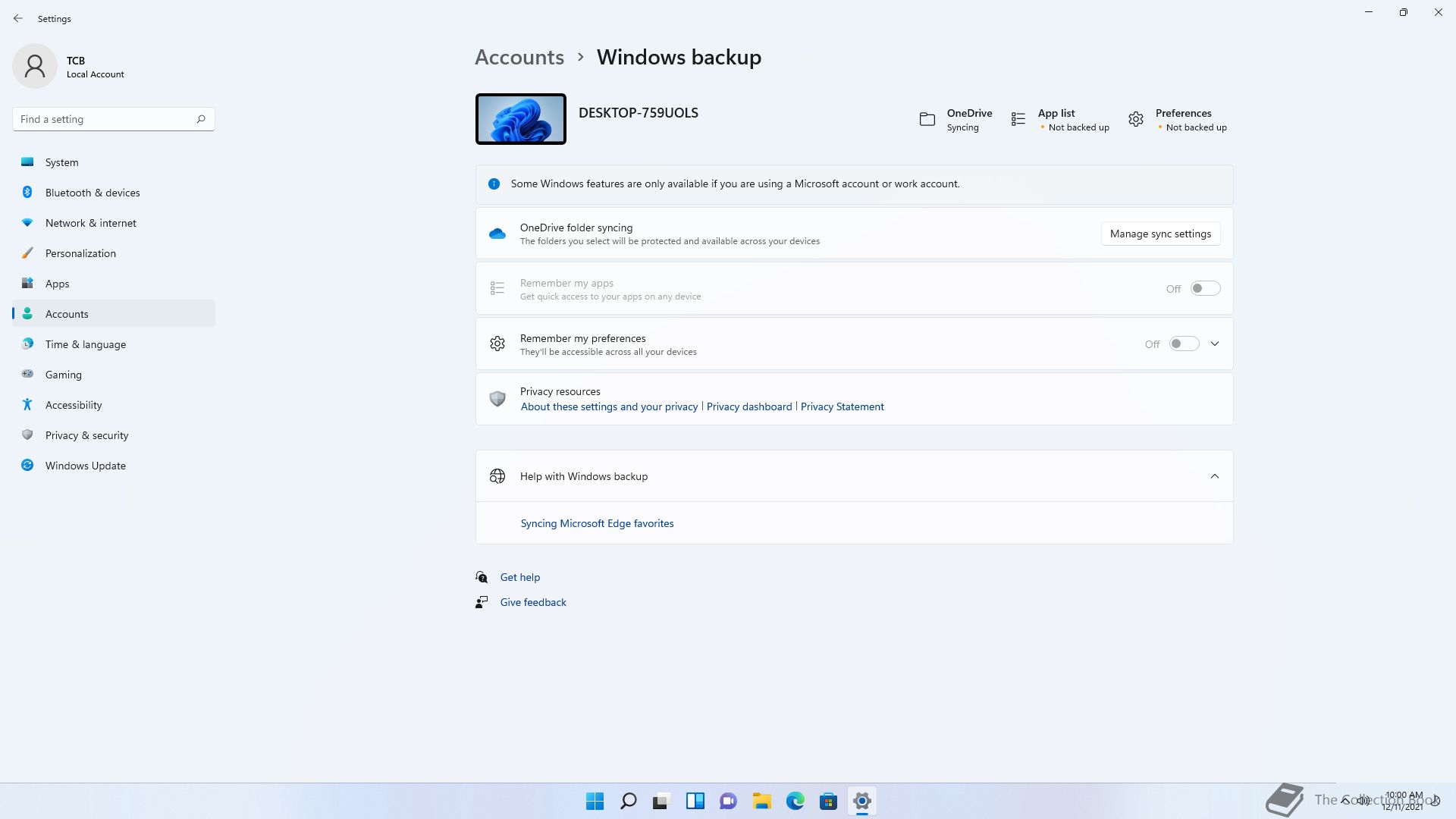Open Bluetooth & devices category
The height and width of the screenshot is (819, 1456).
pyautogui.click(x=114, y=193)
